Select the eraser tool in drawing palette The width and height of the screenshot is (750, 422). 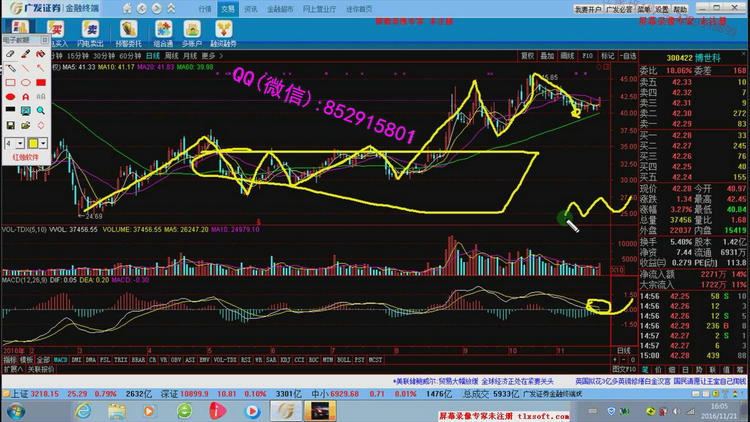pyautogui.click(x=10, y=54)
